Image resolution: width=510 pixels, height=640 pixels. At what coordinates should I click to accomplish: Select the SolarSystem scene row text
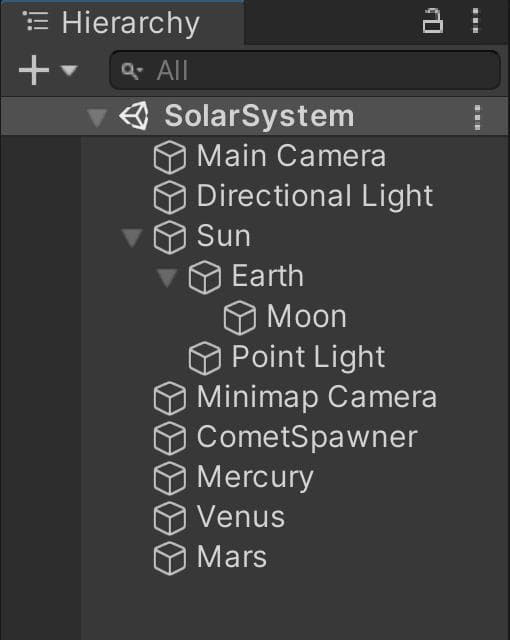pos(259,116)
